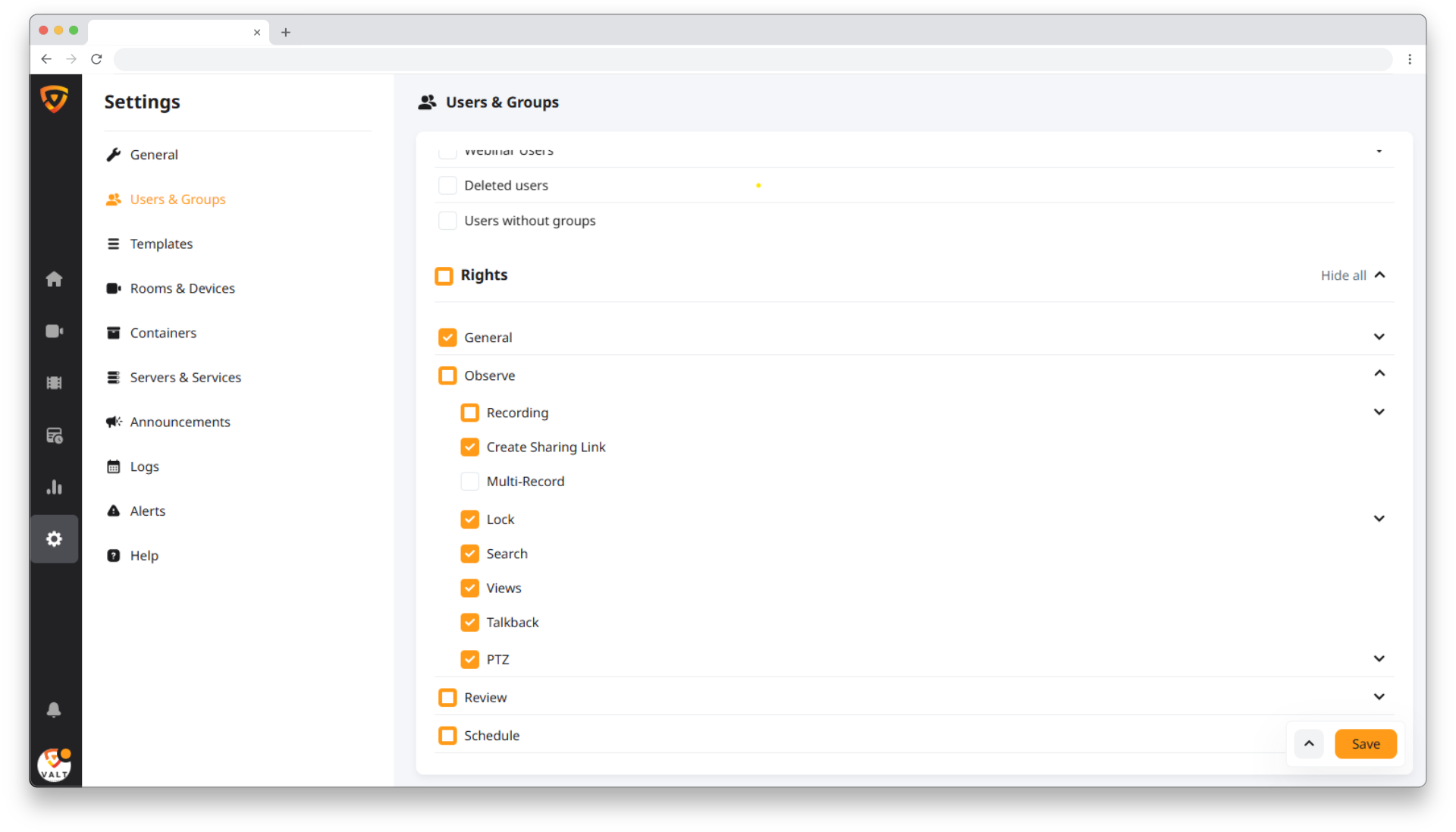Open the General settings menu item
This screenshot has width=1456, height=832.
154,155
